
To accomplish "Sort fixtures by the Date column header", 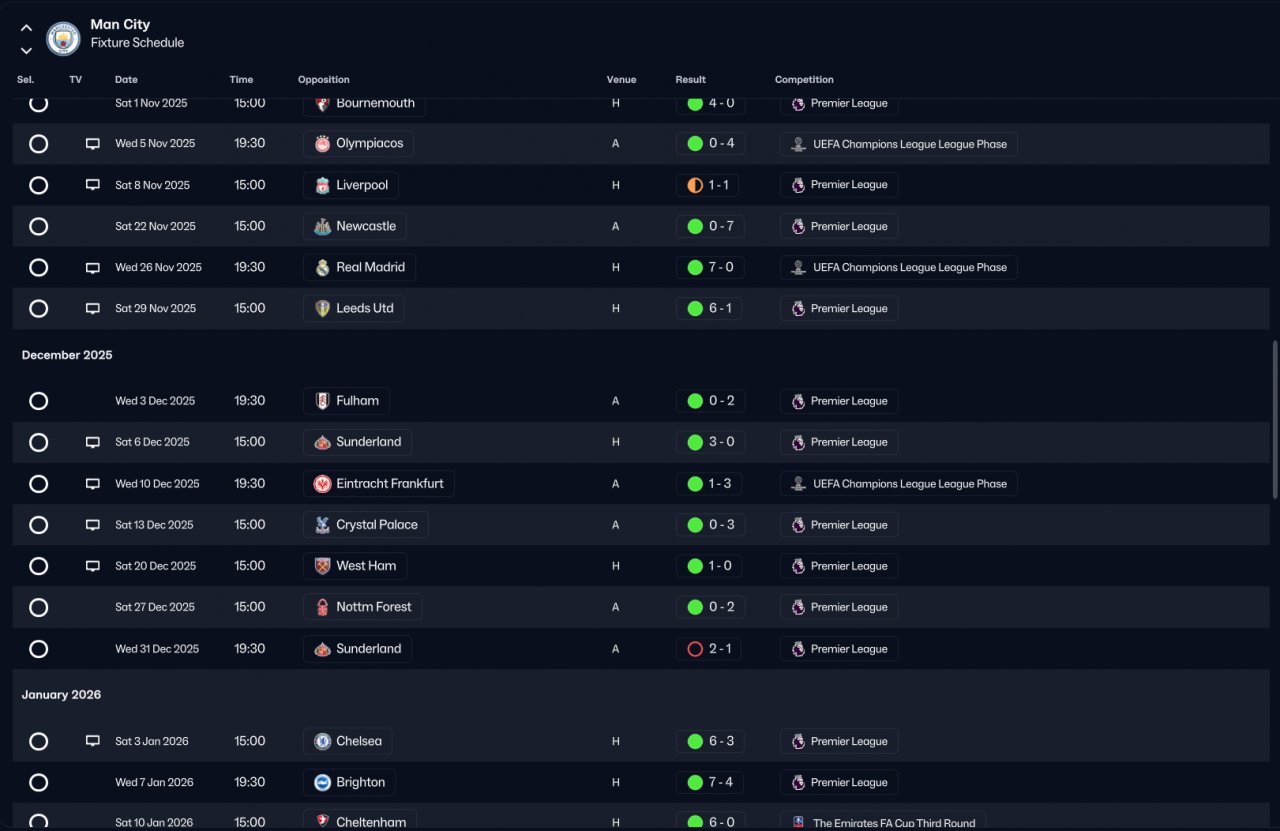I will tap(126, 80).
